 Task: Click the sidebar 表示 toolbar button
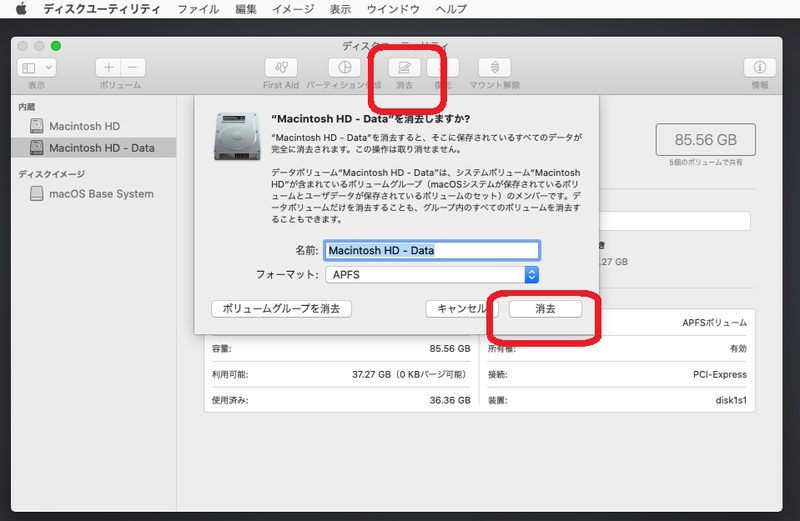tap(37, 67)
